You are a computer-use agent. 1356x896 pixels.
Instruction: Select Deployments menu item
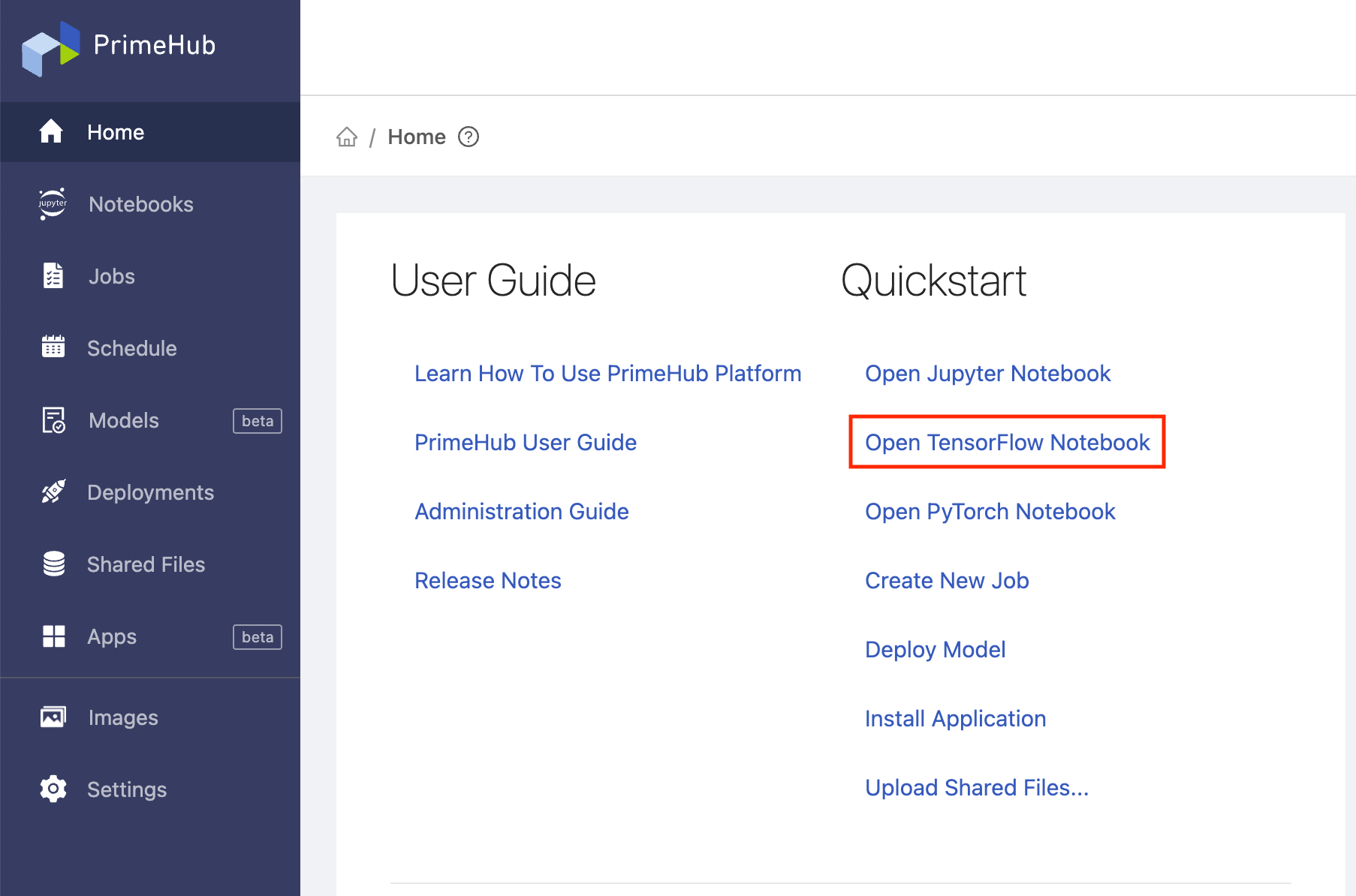pos(150,492)
